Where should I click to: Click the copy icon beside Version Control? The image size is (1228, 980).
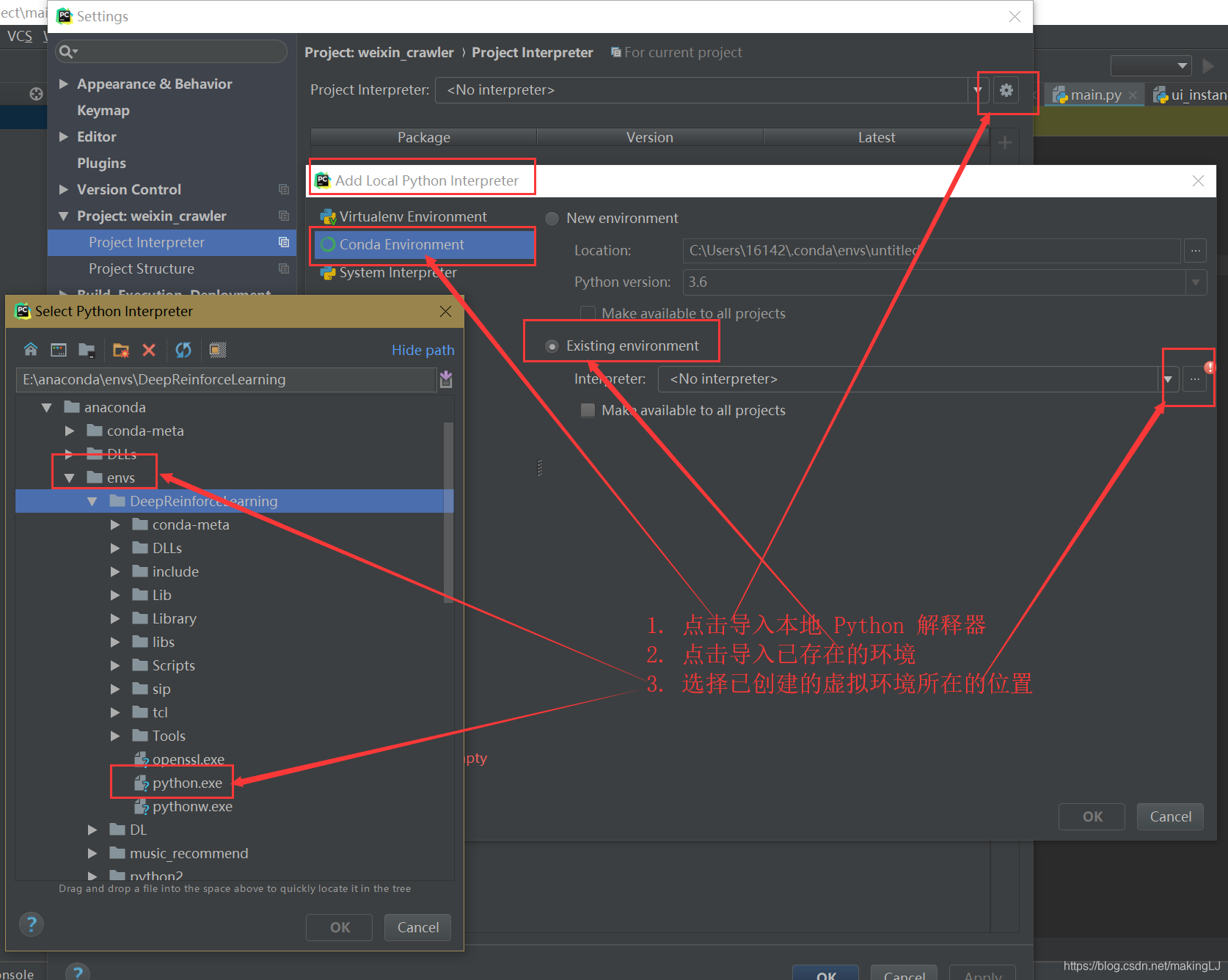[284, 189]
